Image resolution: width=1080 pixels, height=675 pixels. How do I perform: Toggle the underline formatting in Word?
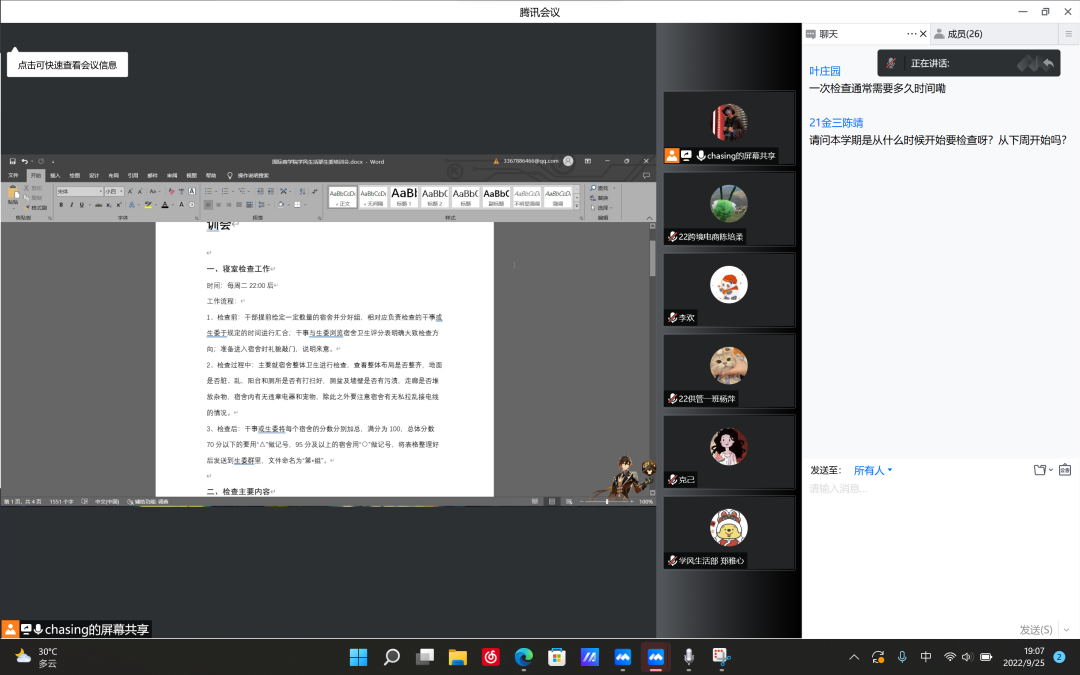pos(81,205)
